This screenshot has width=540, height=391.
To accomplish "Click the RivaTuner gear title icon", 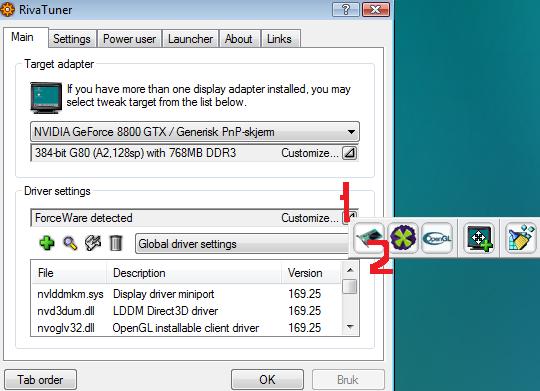I will coord(7,9).
